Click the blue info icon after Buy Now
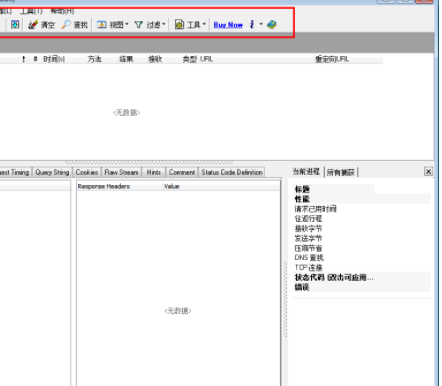Image resolution: width=442 pixels, height=386 pixels. pyautogui.click(x=252, y=24)
